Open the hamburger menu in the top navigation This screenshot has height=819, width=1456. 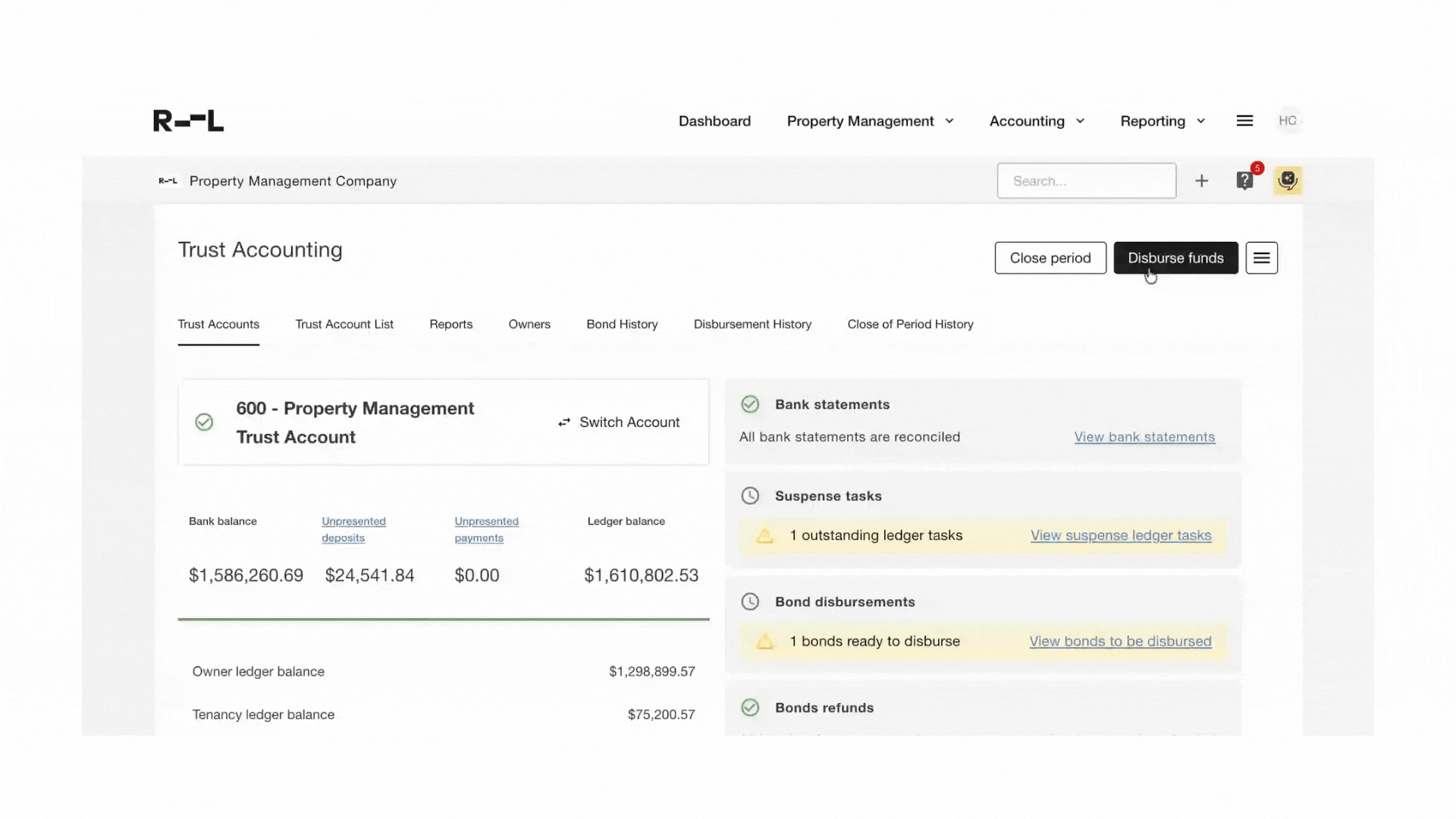coord(1244,121)
